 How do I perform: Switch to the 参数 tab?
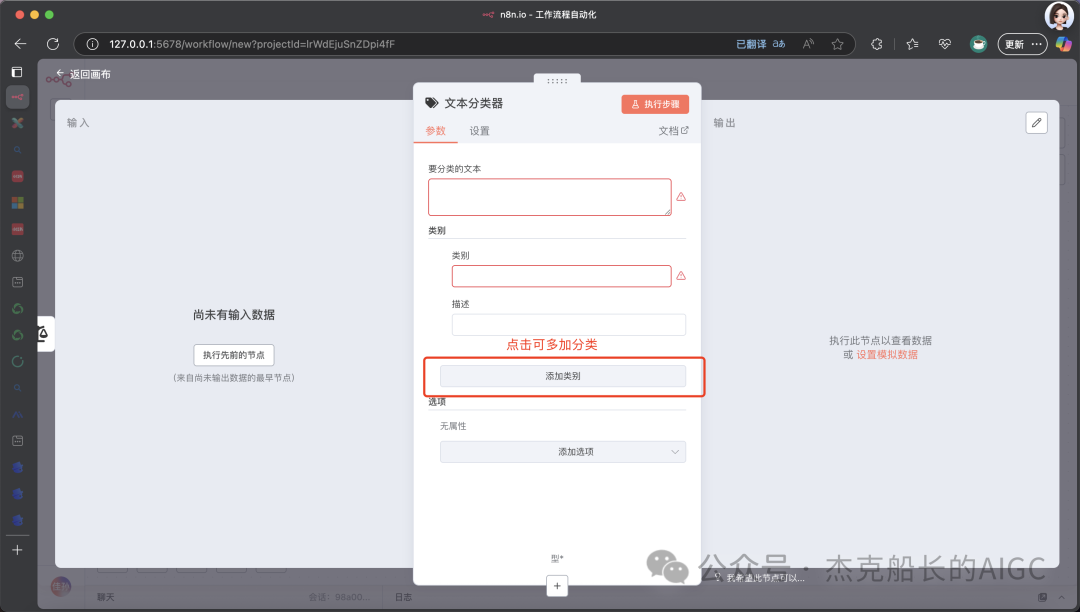pyautogui.click(x=435, y=131)
